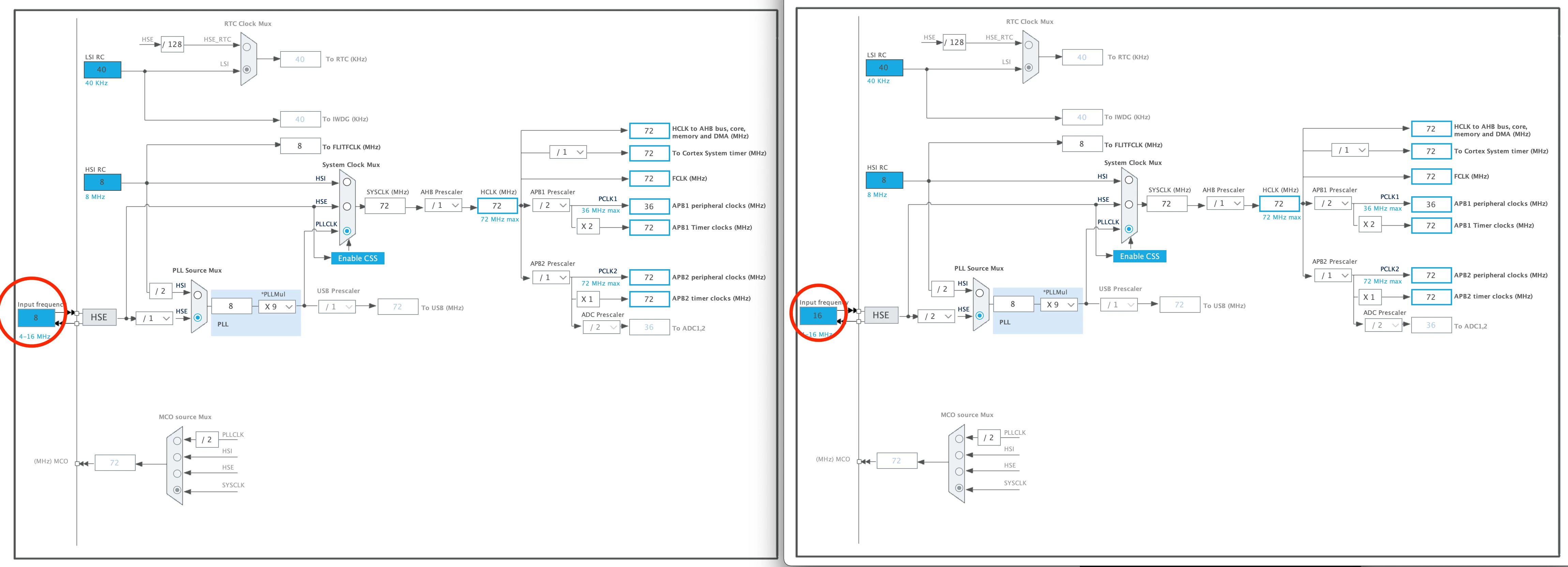
Task: Select HSE in left PLL Source Mux
Action: [x=198, y=318]
